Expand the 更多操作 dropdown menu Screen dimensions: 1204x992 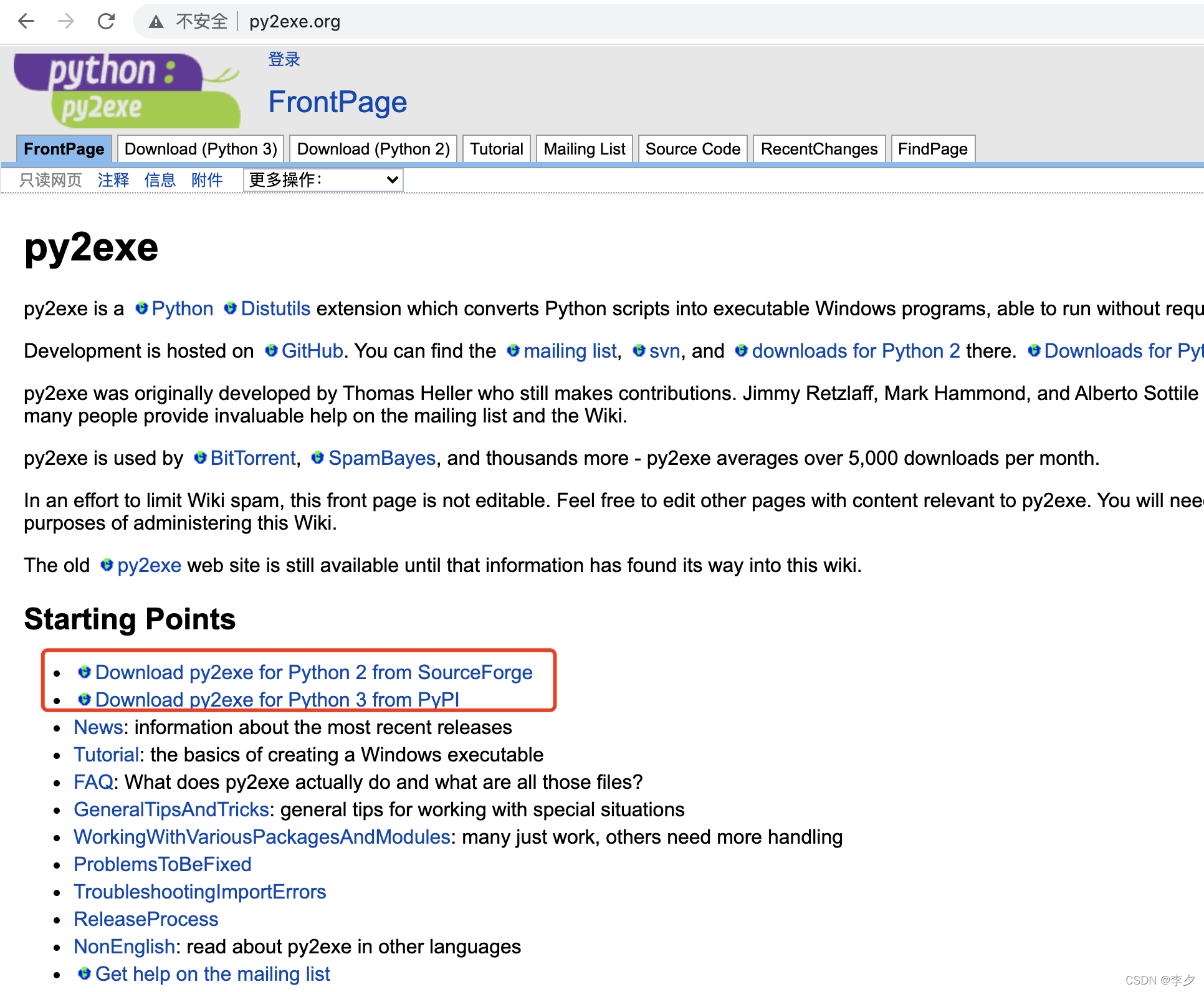tap(323, 180)
